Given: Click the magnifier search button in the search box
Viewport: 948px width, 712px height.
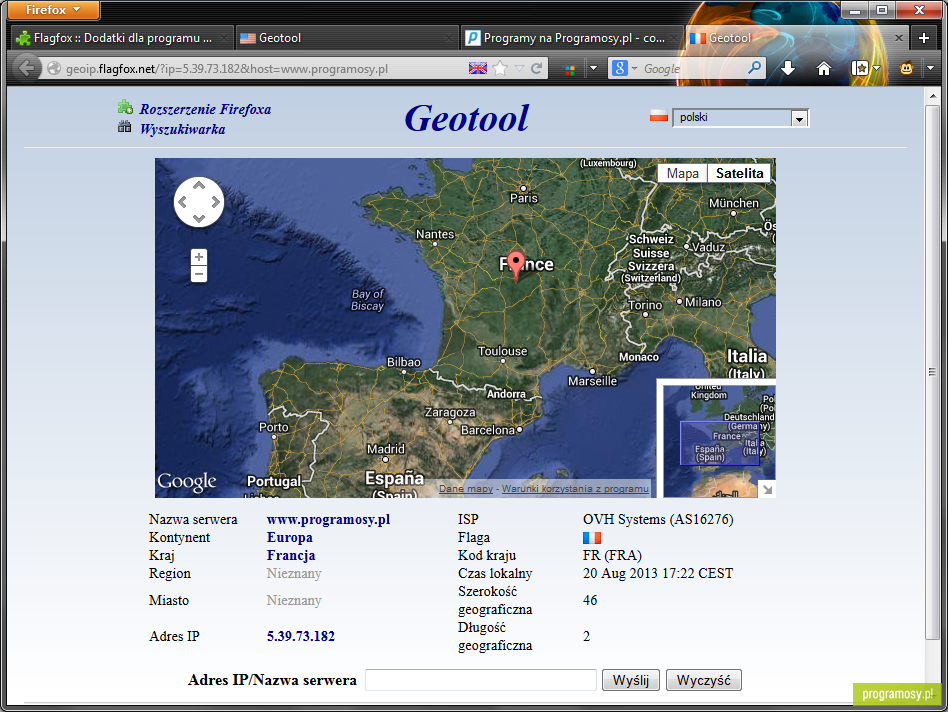Looking at the screenshot, I should 754,68.
